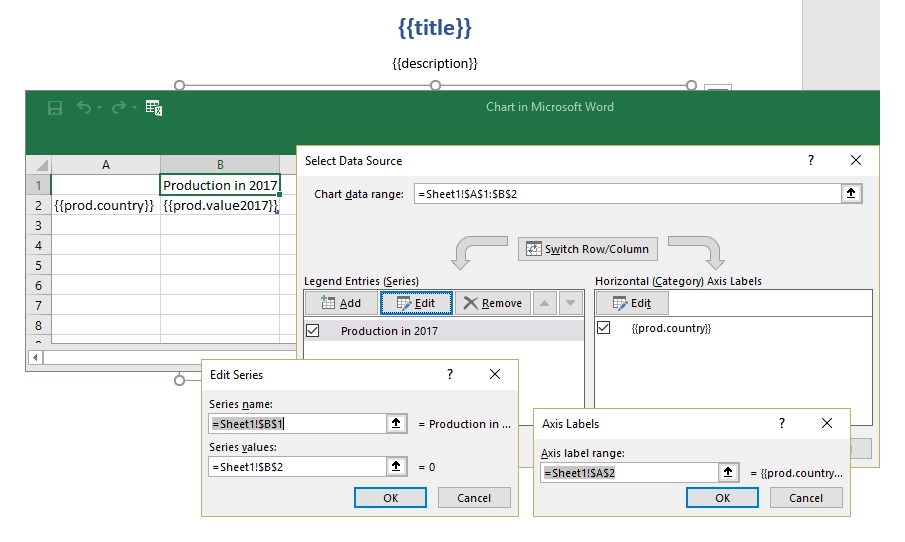Close the Select Data Source dialog
Image resolution: width=905 pixels, height=542 pixels.
(856, 160)
